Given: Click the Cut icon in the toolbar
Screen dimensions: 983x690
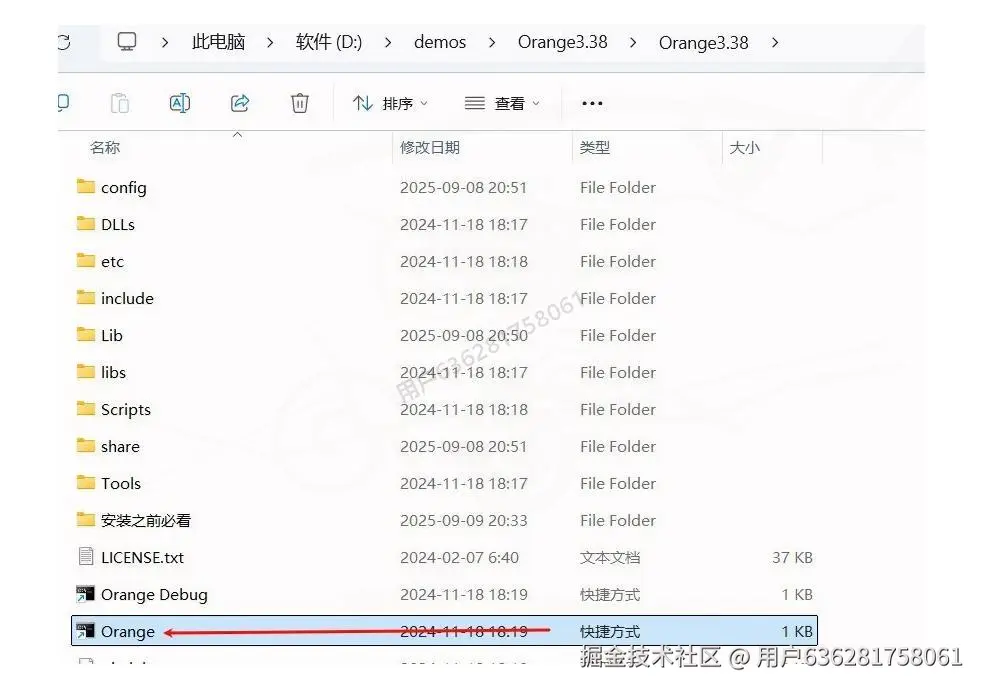Looking at the screenshot, I should [62, 103].
